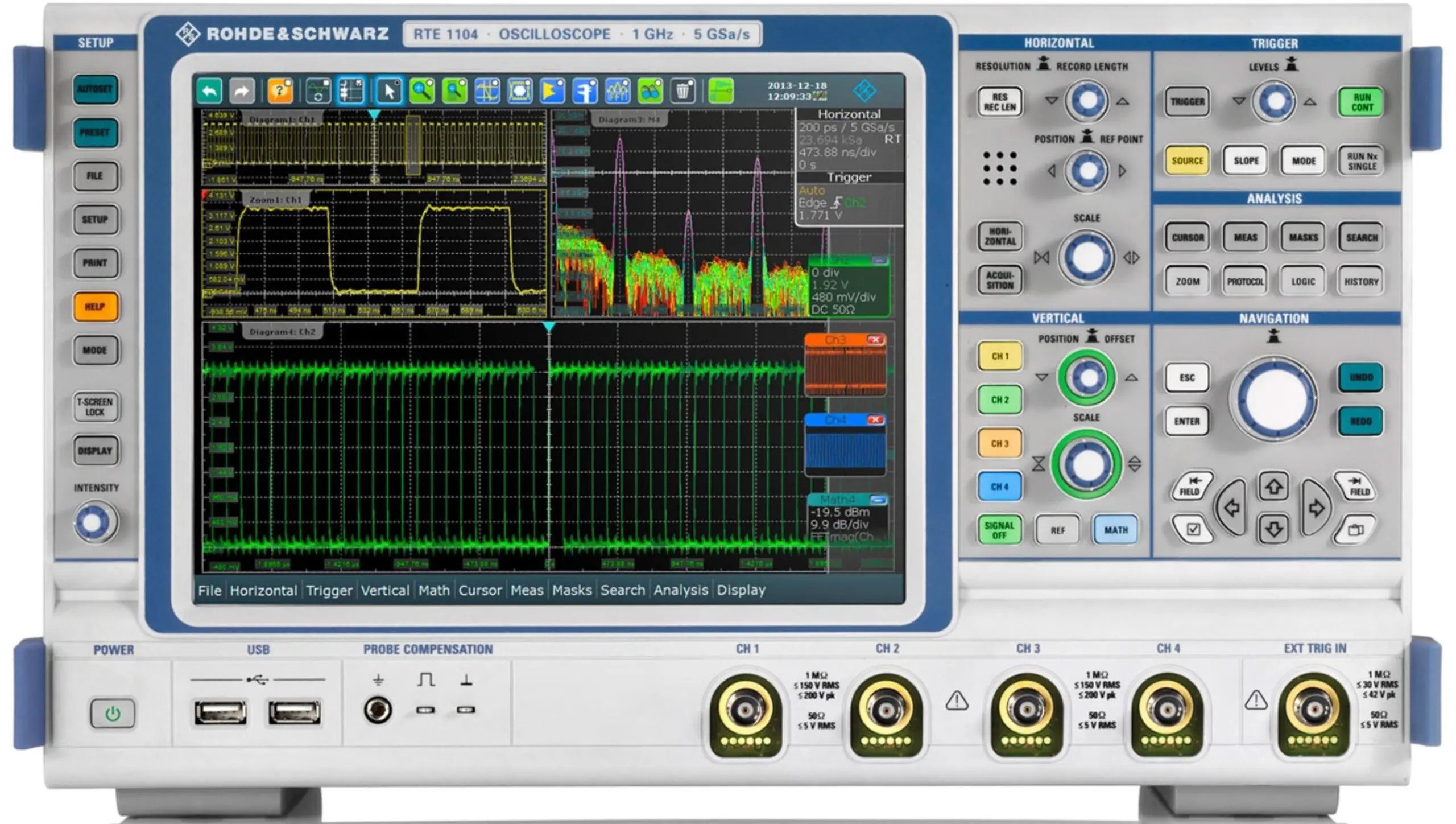Open the on-screen help question mark icon
This screenshot has width=1456, height=824.
(280, 91)
